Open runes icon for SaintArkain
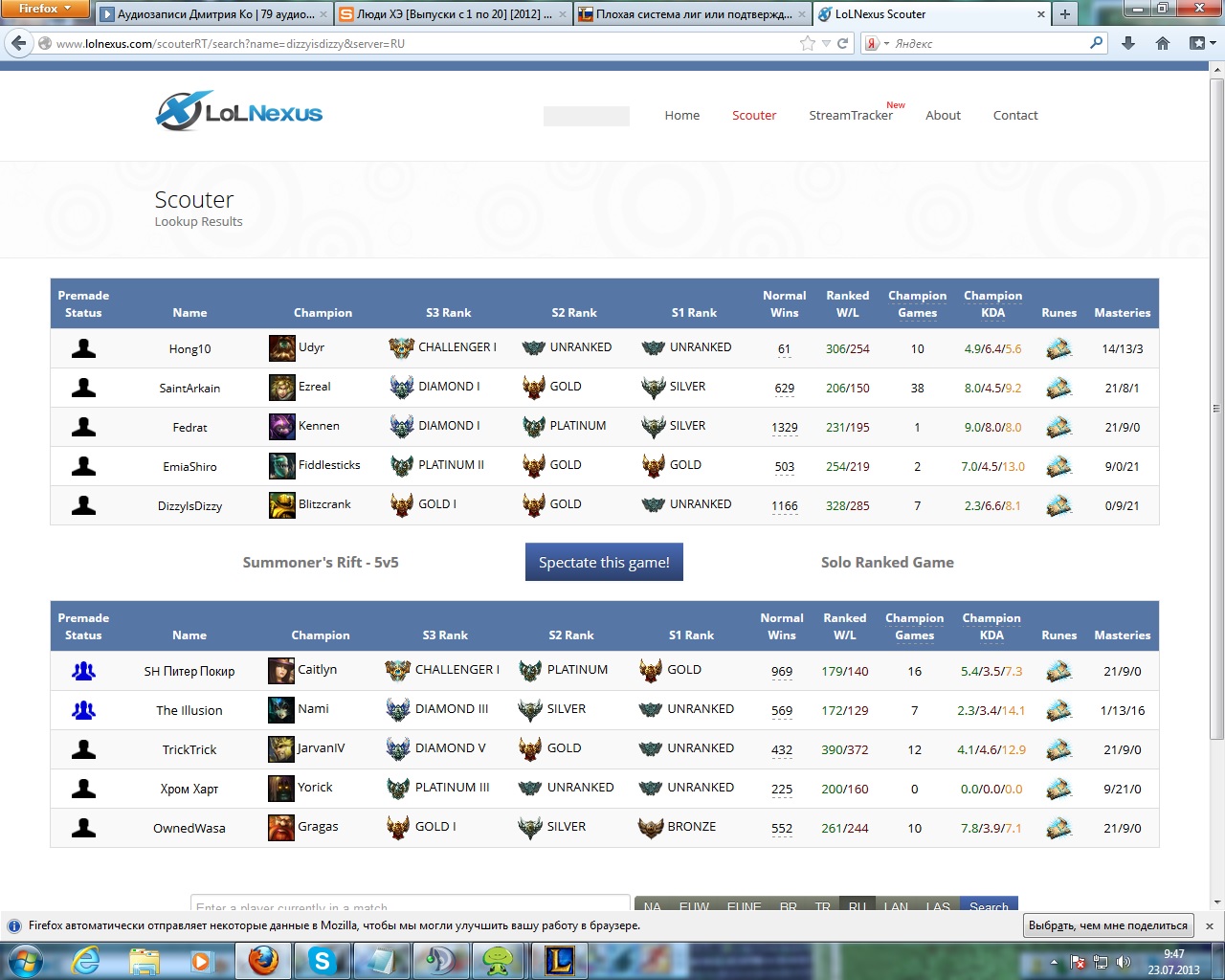 click(1058, 388)
